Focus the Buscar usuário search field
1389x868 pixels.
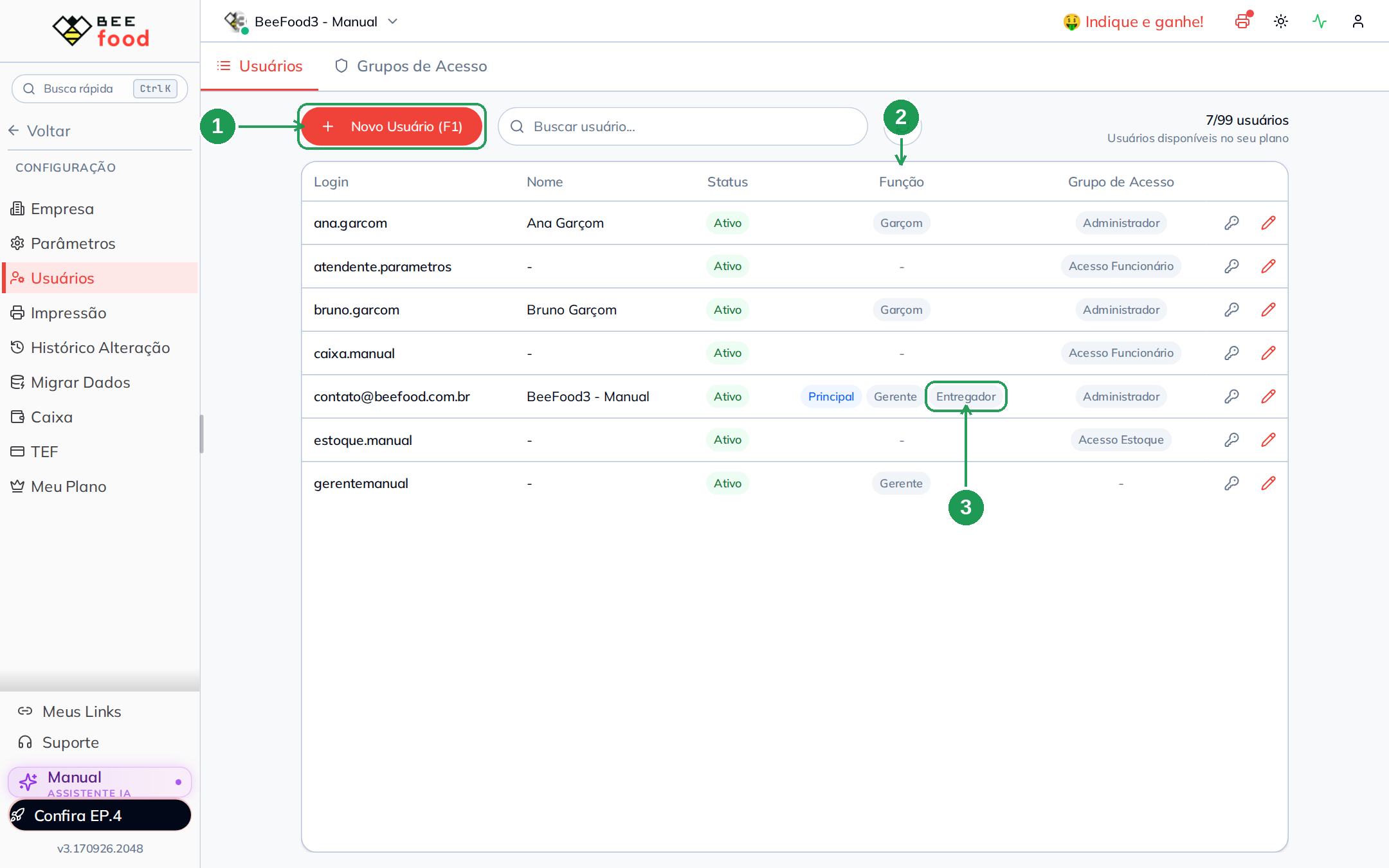pos(683,127)
